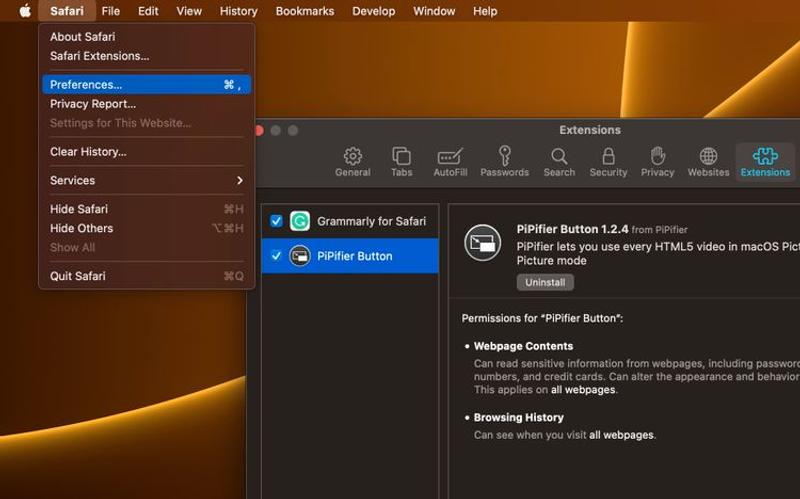Click the large PiPifier extension icon

point(483,243)
